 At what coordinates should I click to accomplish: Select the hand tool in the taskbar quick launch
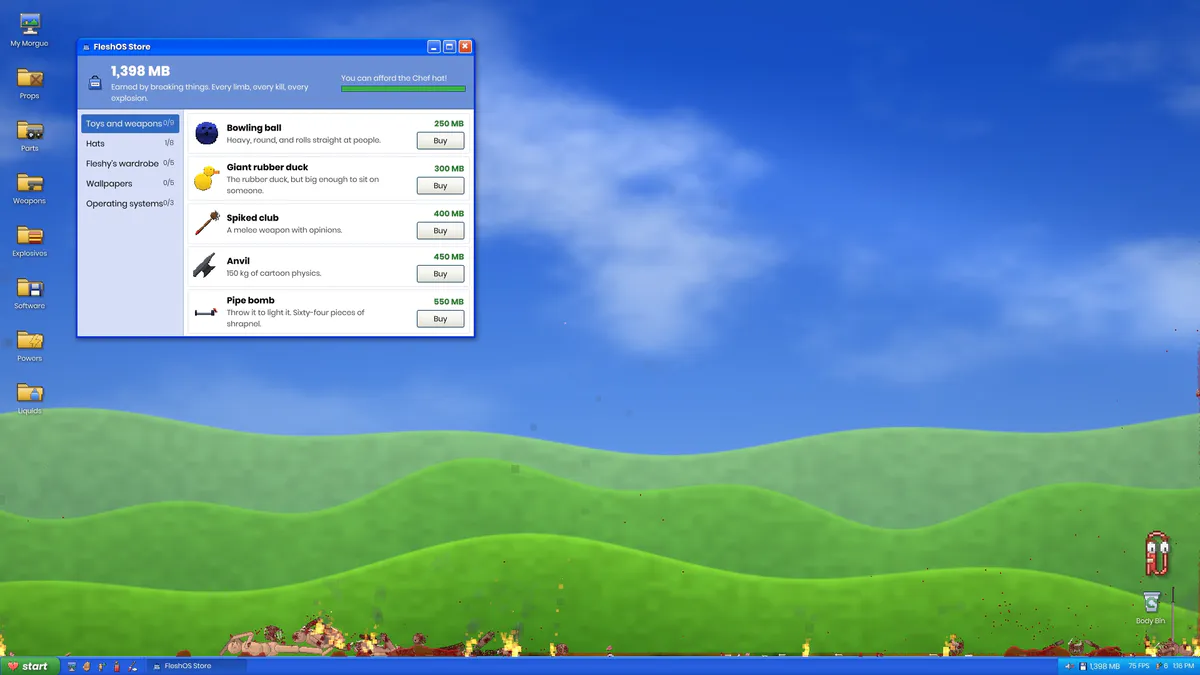87,666
